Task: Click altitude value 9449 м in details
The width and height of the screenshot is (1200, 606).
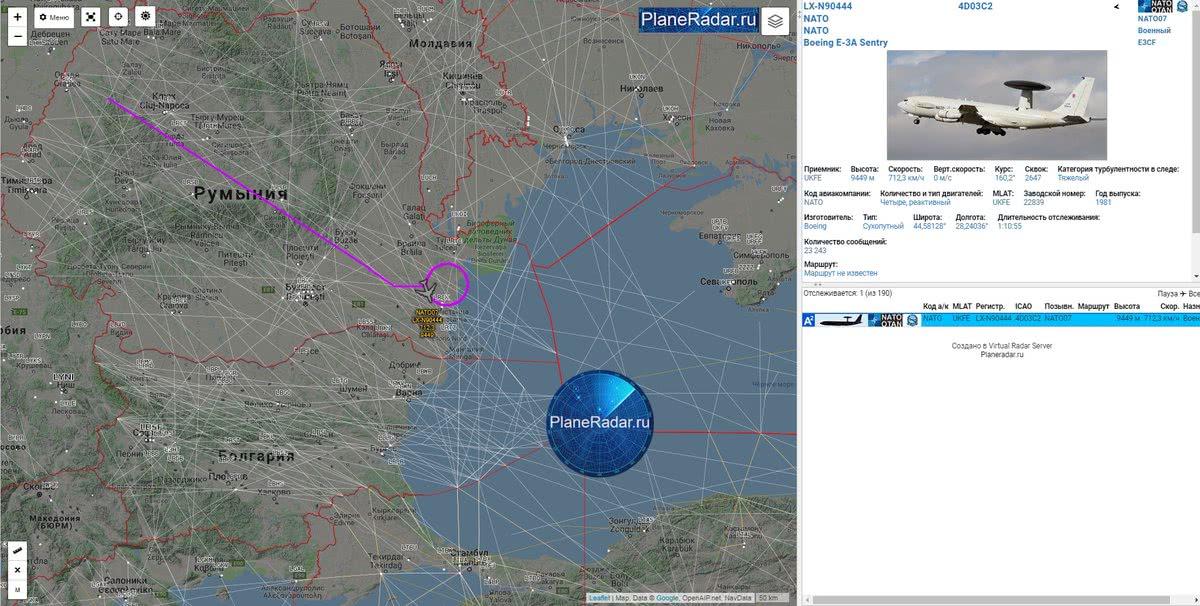Action: point(864,178)
